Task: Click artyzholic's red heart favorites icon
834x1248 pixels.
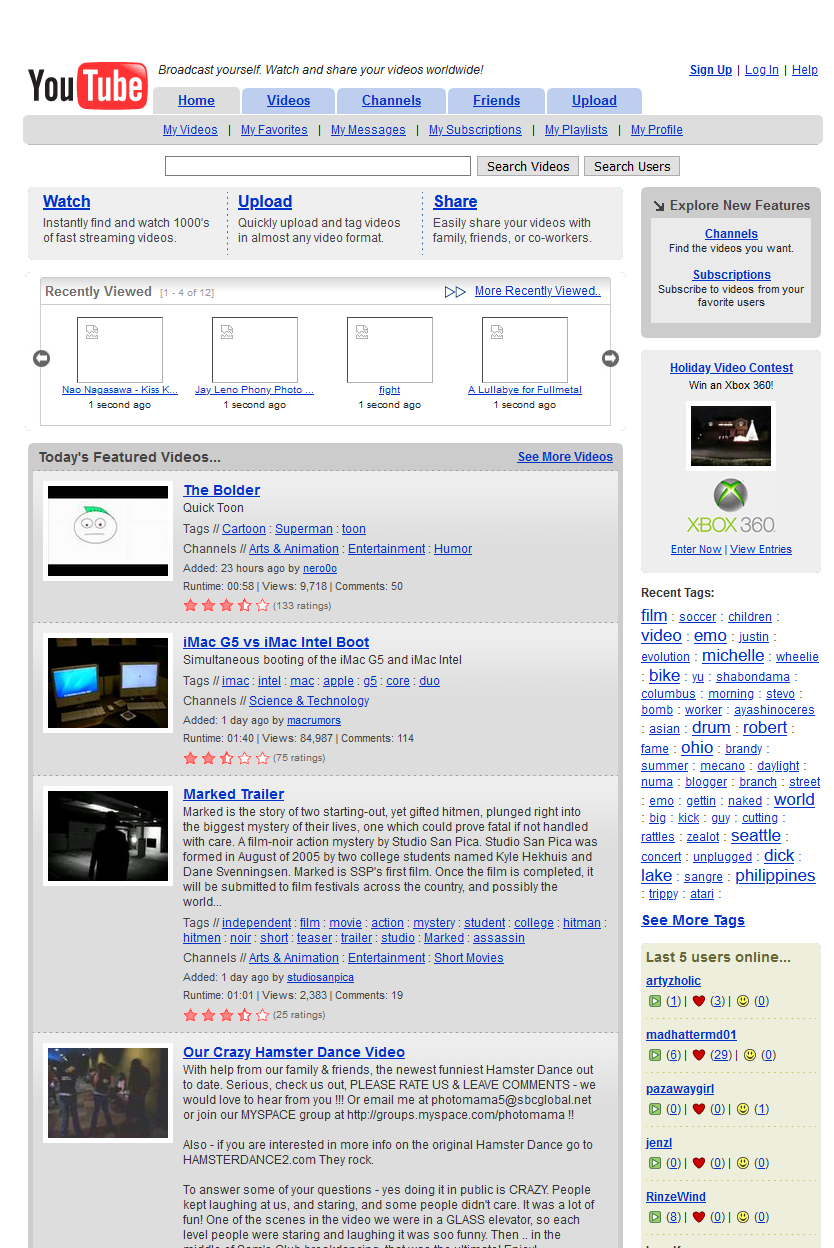Action: pyautogui.click(x=699, y=1001)
